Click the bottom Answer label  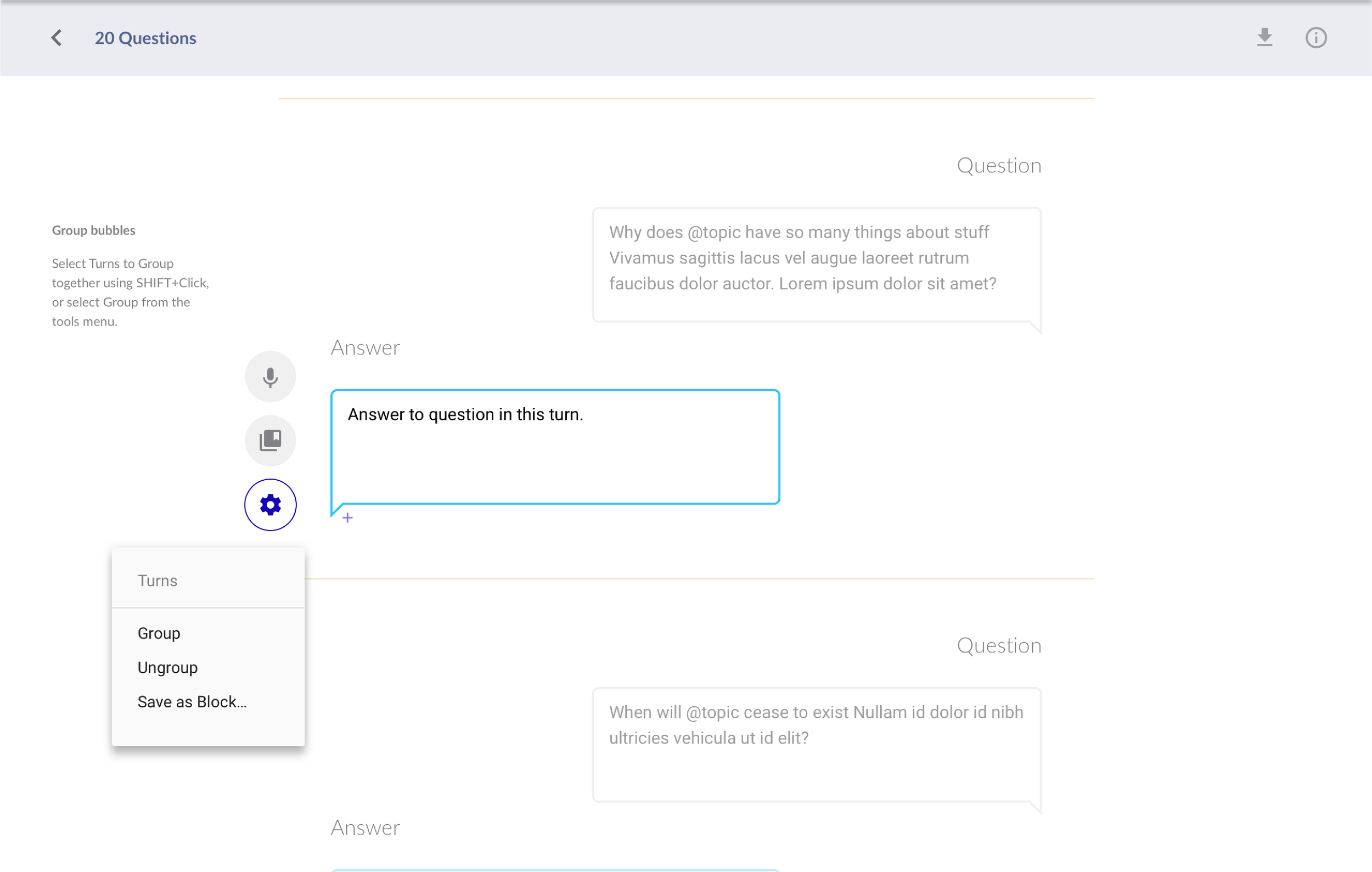coord(365,828)
